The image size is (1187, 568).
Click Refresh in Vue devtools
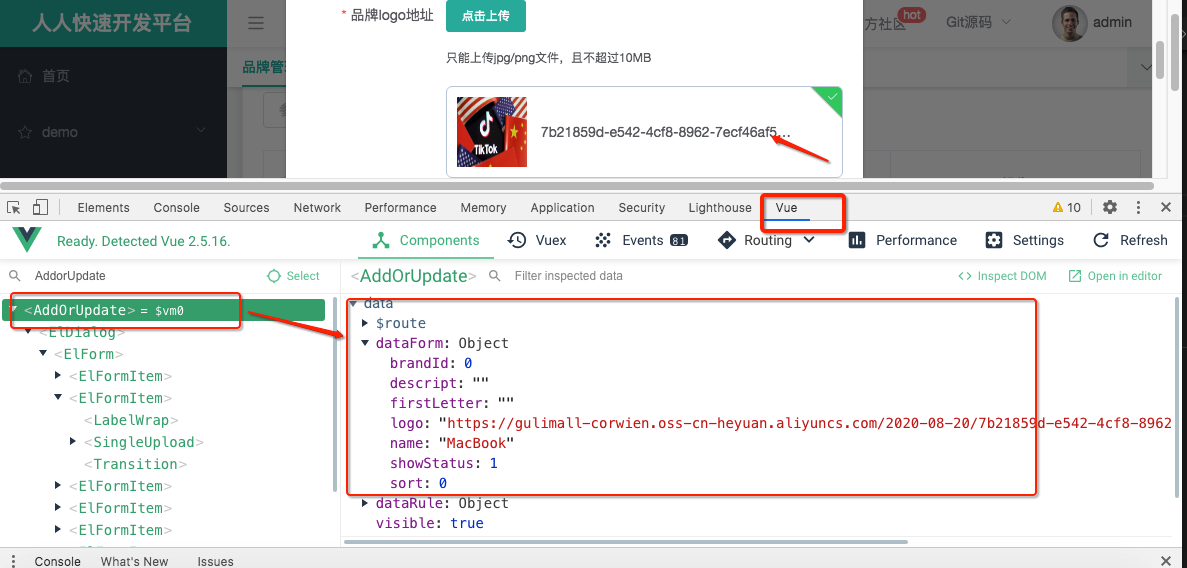pos(1130,240)
